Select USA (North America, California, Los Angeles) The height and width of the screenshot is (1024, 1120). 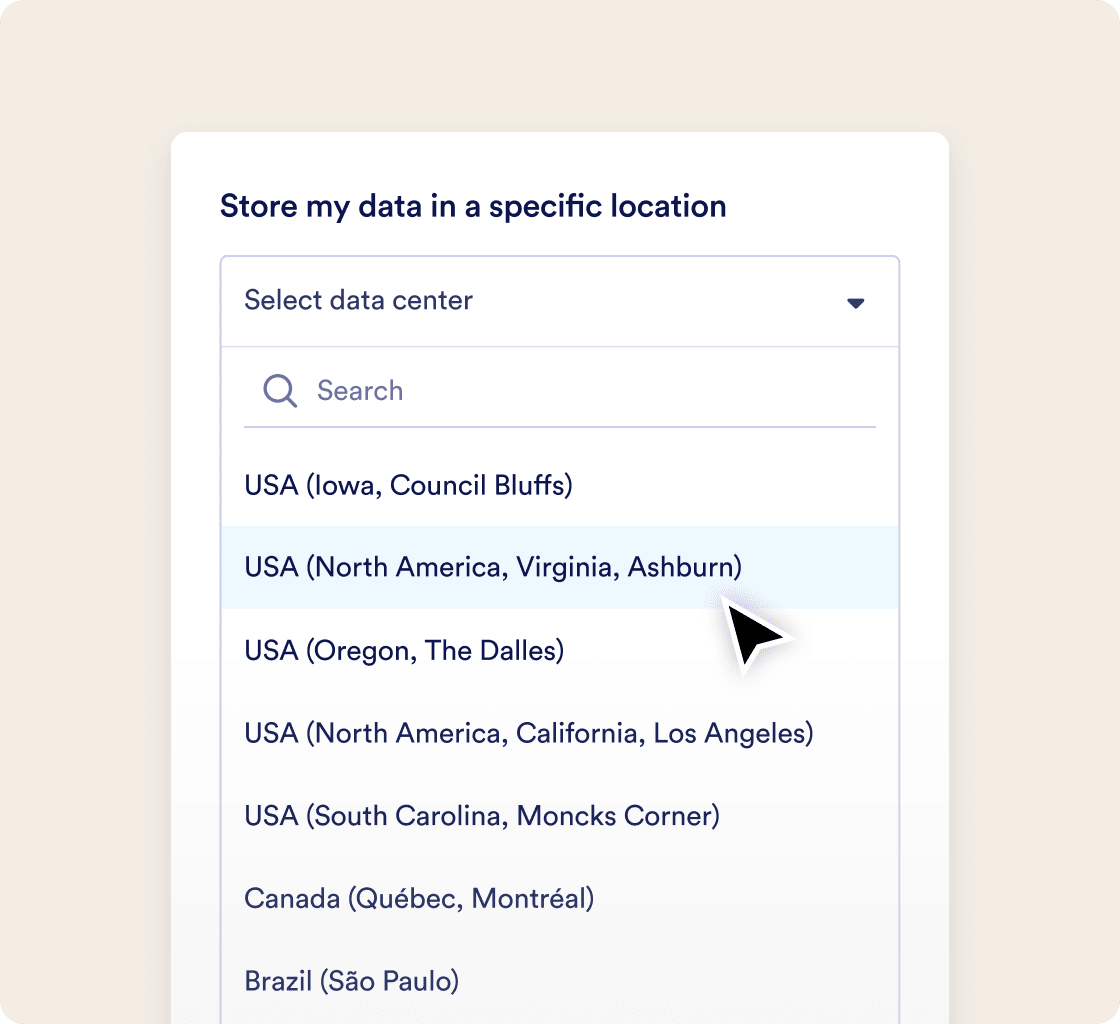pyautogui.click(x=559, y=733)
